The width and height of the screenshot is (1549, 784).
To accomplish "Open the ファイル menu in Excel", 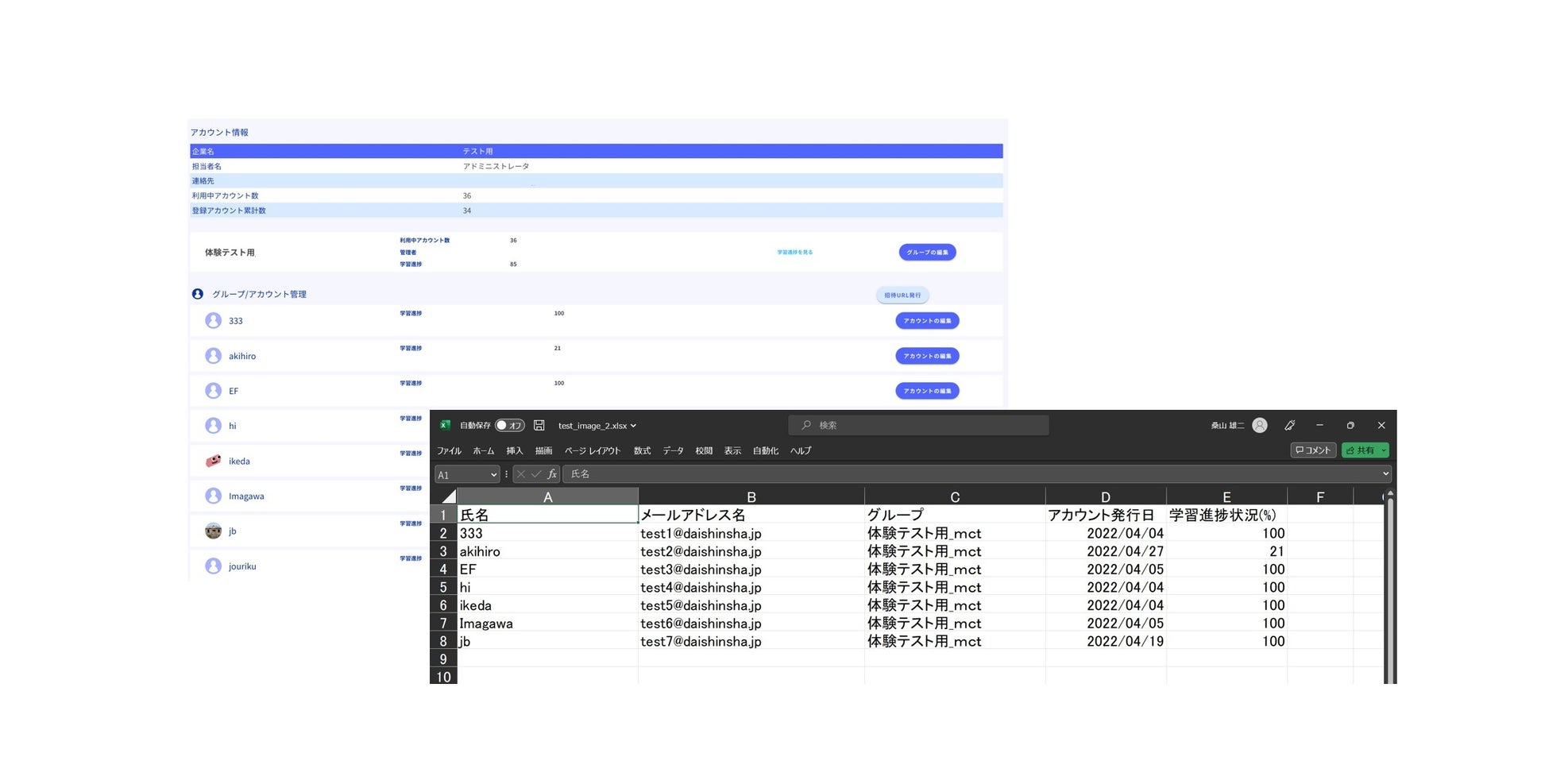I will 449,450.
